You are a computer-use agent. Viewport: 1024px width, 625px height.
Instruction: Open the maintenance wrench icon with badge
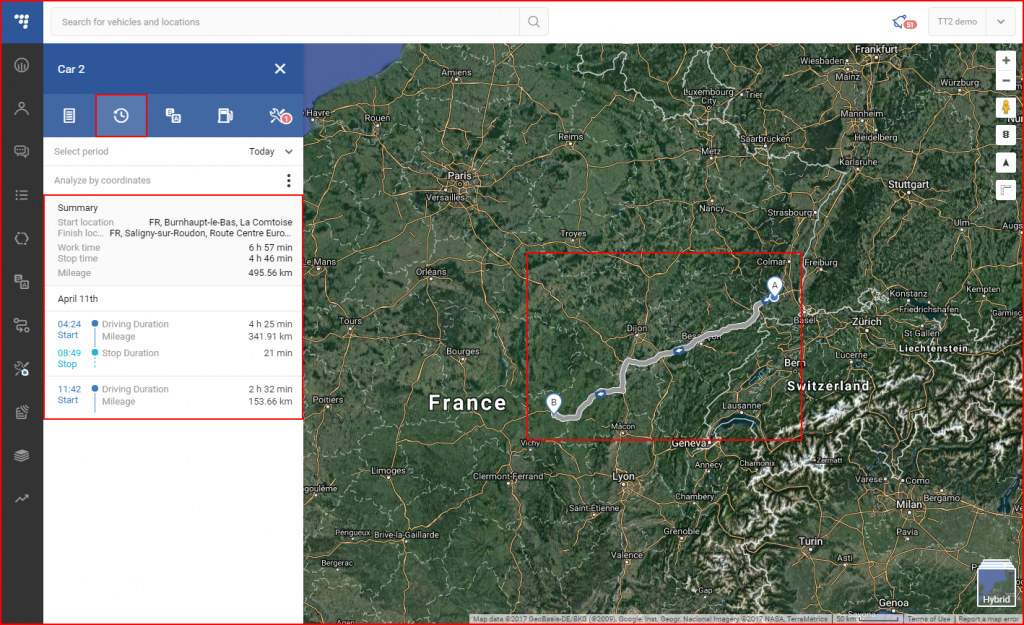(279, 116)
